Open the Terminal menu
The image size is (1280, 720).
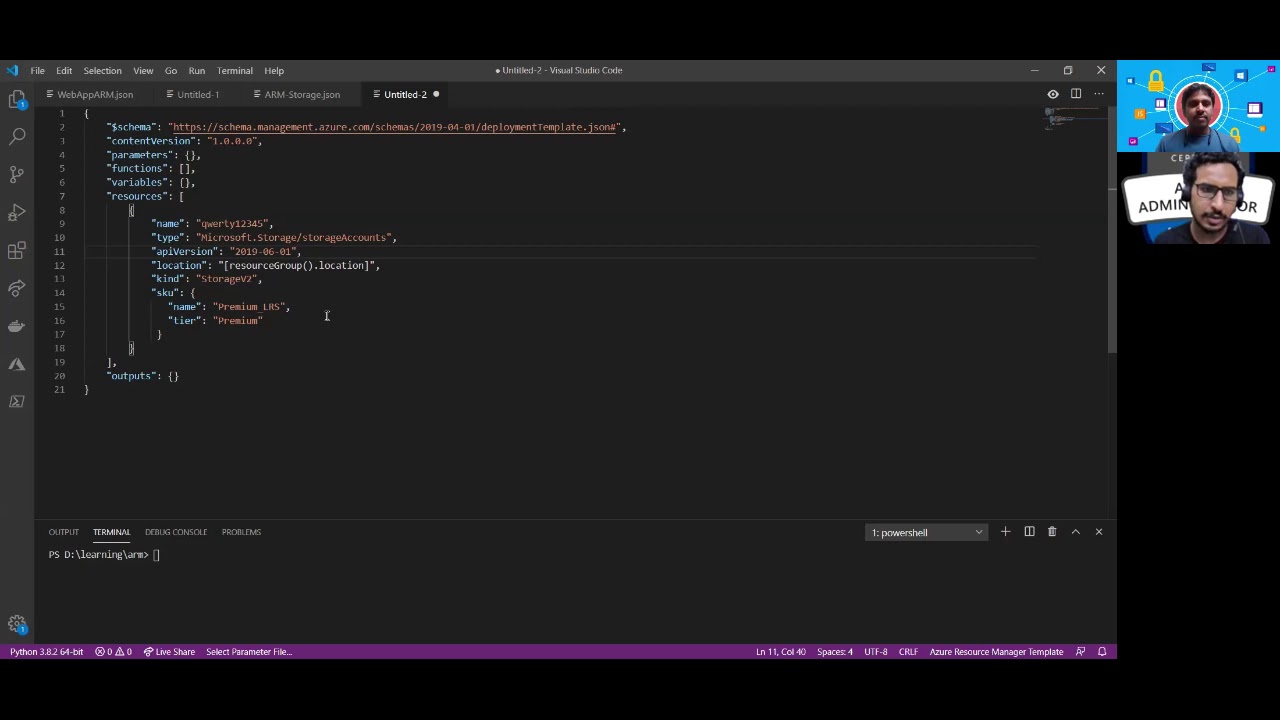tap(235, 70)
